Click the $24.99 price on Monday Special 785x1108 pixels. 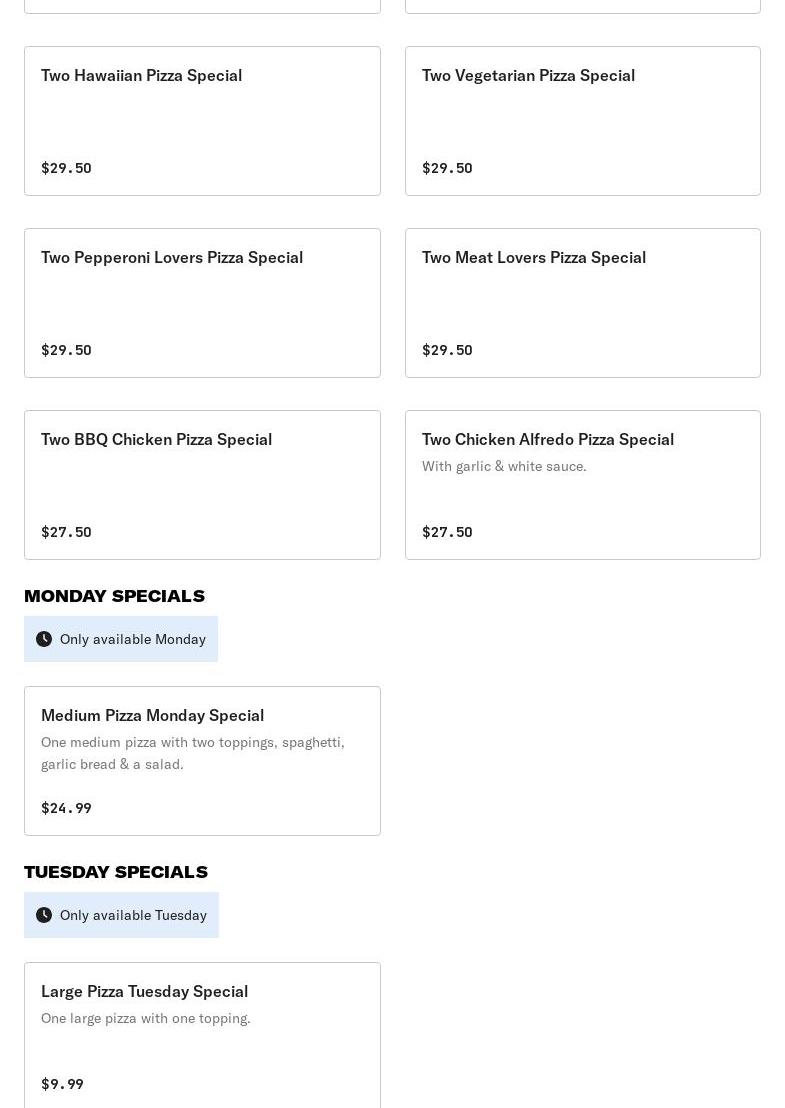coord(66,808)
